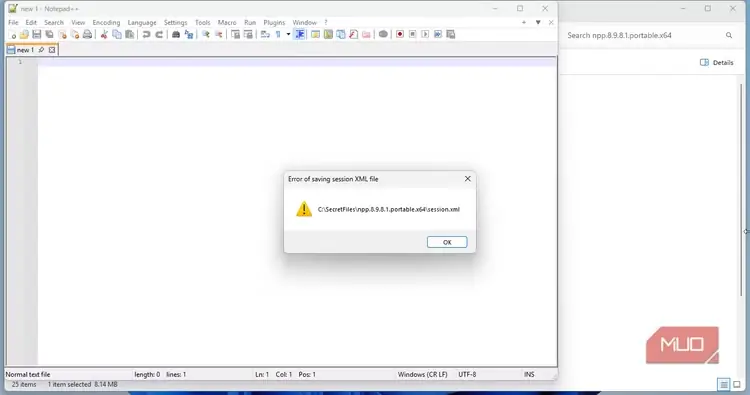Image resolution: width=750 pixels, height=395 pixels.
Task: Toggle Word Wrap in the toolbar
Action: [x=265, y=34]
